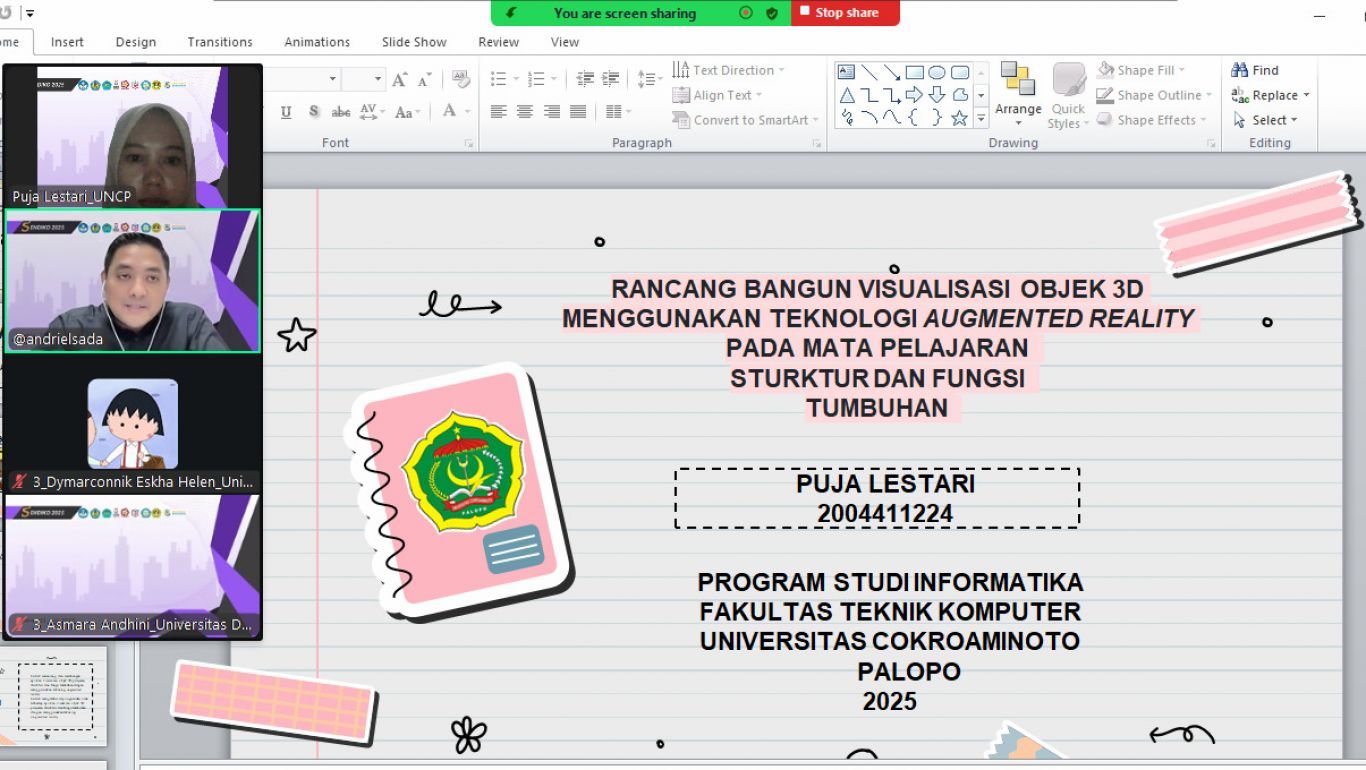Click the Increase Font Size icon
This screenshot has width=1366, height=770.
point(400,80)
